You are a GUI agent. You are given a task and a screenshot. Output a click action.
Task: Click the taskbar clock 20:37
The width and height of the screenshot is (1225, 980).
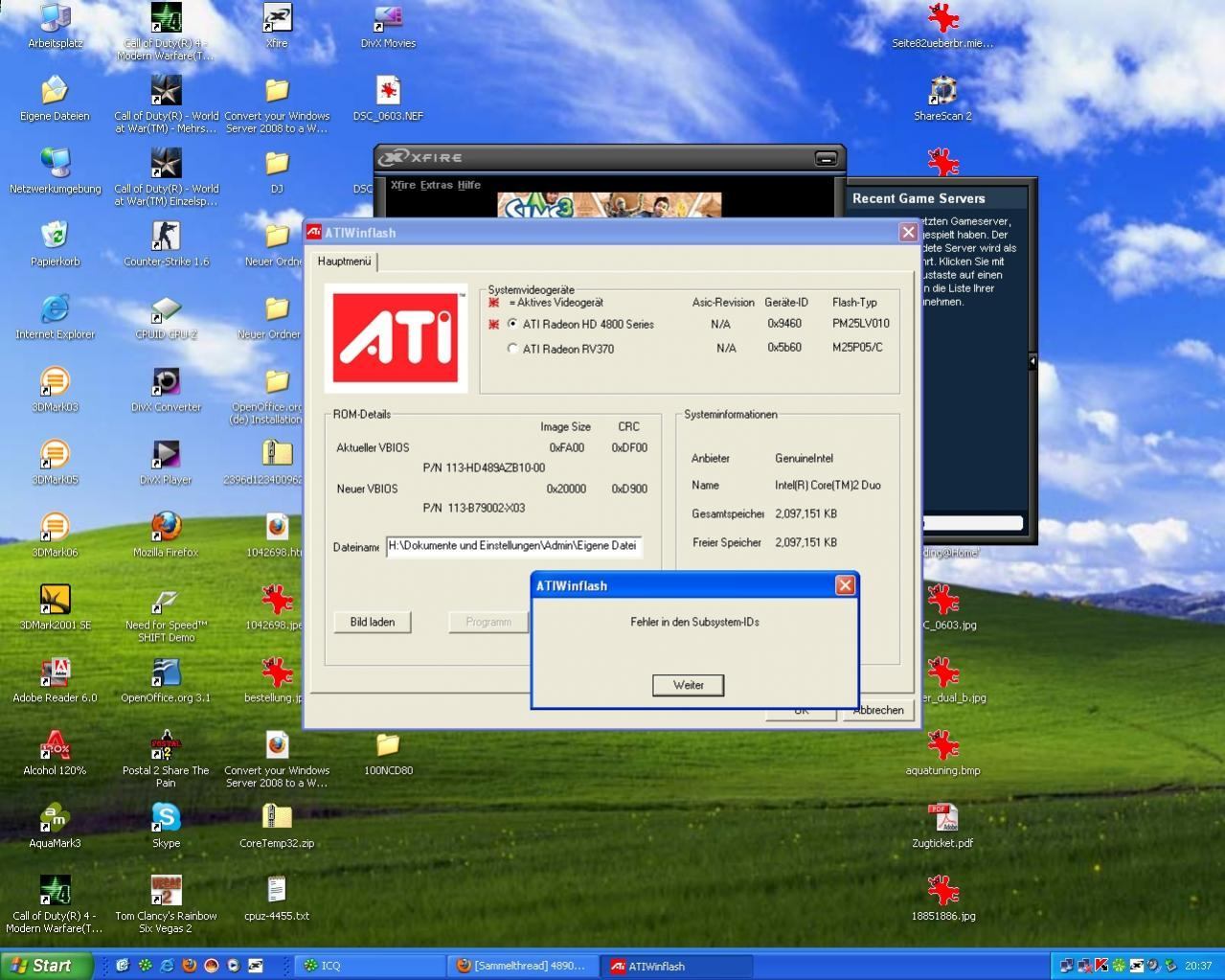click(x=1197, y=966)
